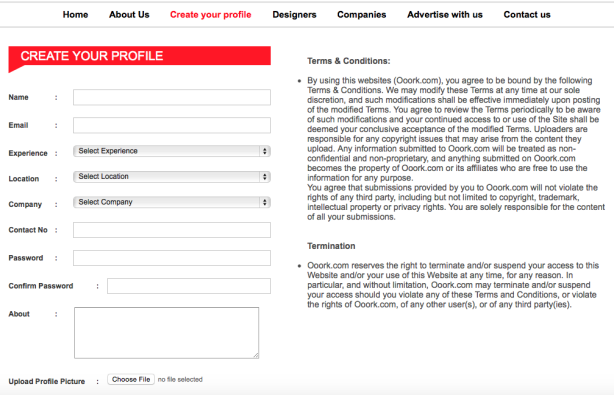
Task: Open the Advertise with us link
Action: coord(445,15)
